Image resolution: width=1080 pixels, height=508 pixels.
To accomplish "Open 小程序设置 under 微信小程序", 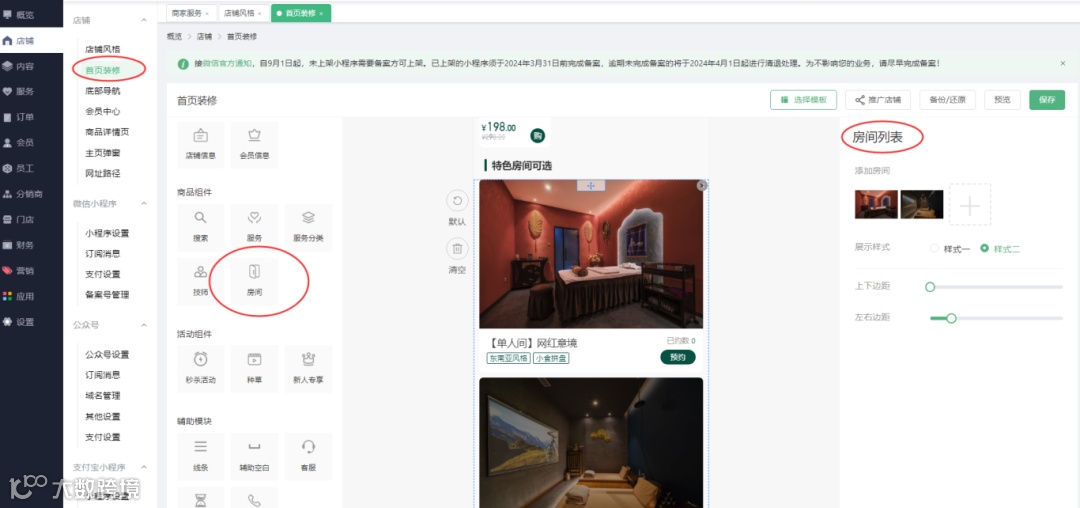I will [x=107, y=233].
